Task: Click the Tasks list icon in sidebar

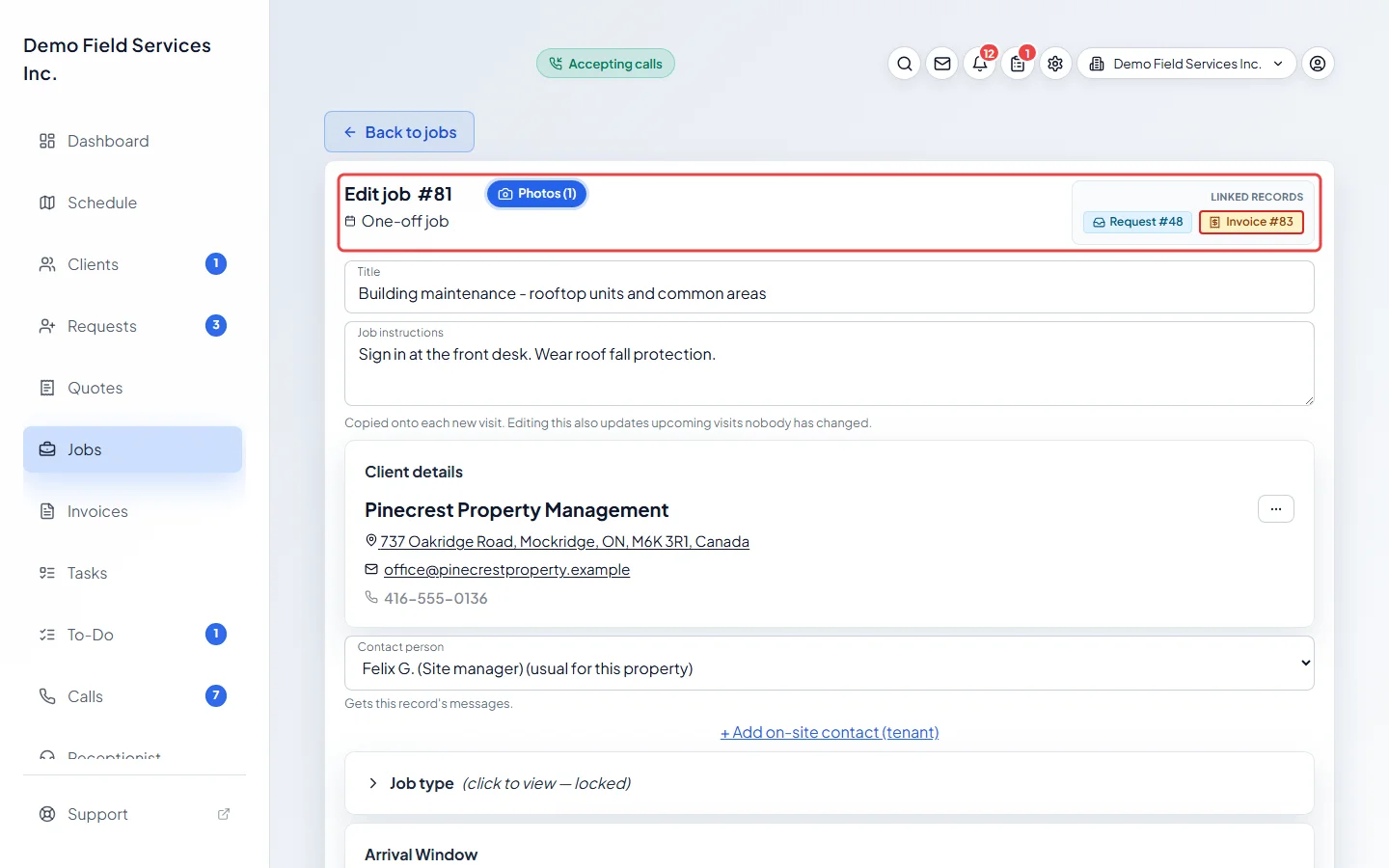Action: pyautogui.click(x=47, y=573)
